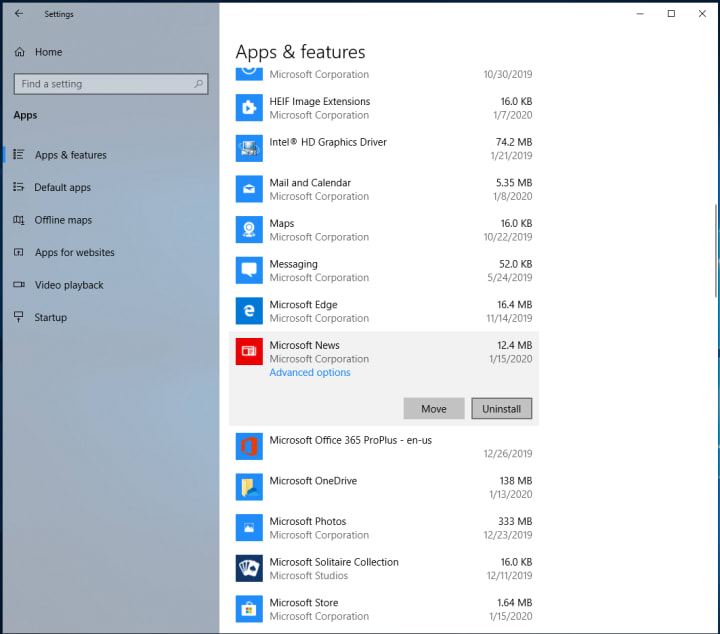The height and width of the screenshot is (634, 720).
Task: Select the Microsoft OneDrive entry
Action: (383, 487)
